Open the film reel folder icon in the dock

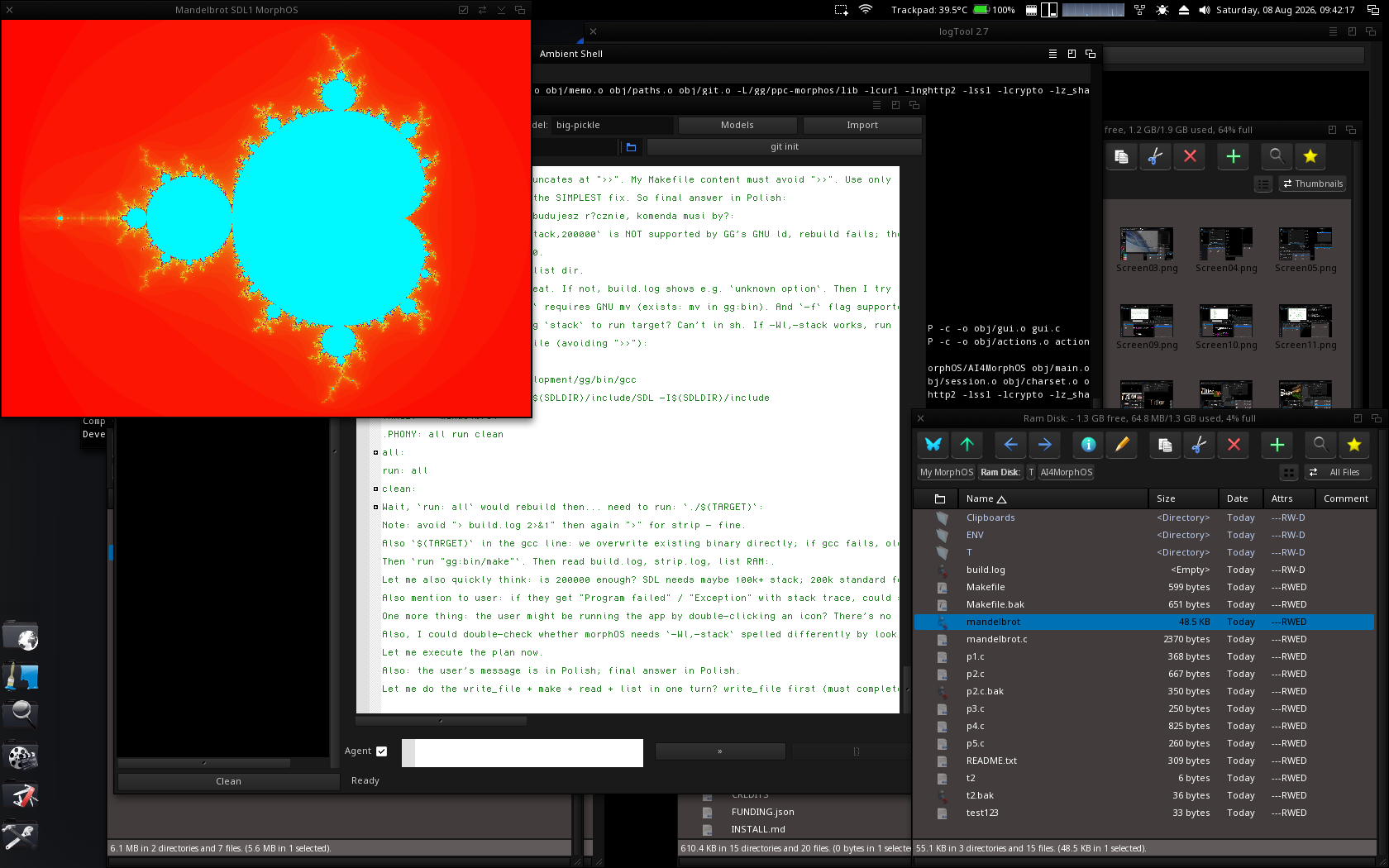pos(21,756)
